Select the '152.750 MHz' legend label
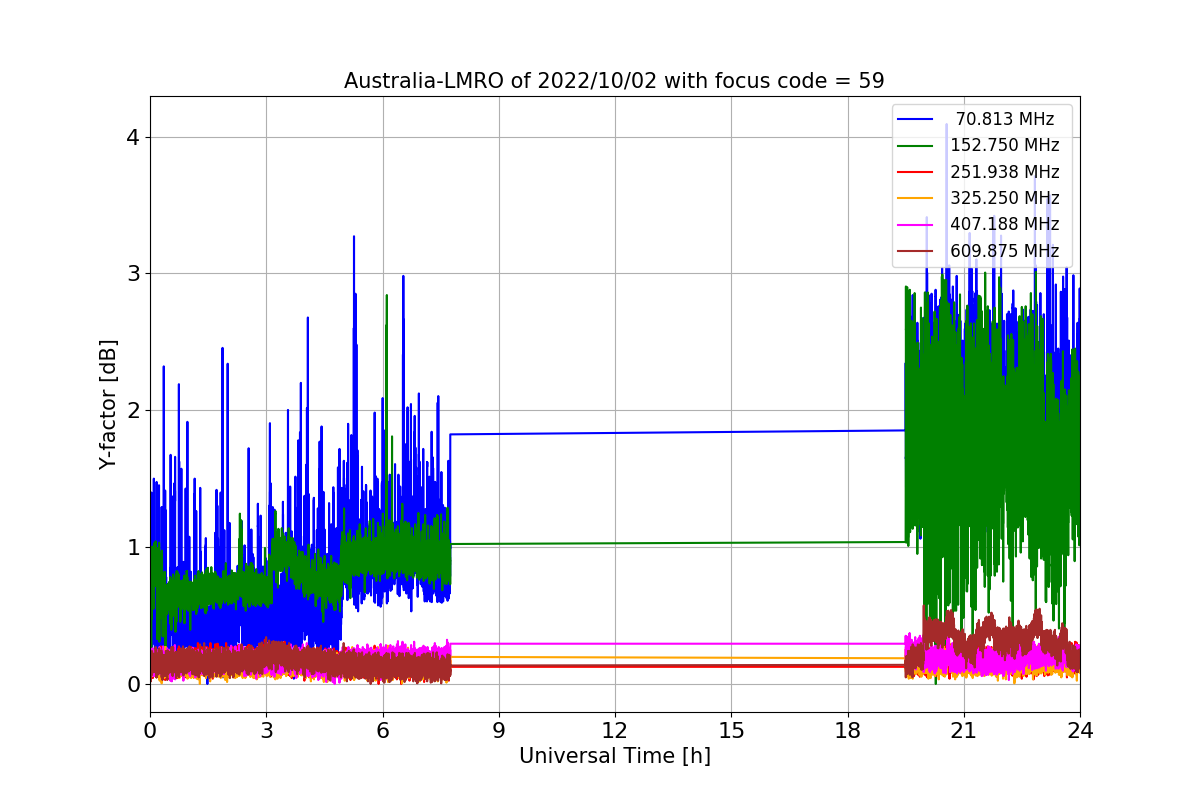 point(1005,145)
